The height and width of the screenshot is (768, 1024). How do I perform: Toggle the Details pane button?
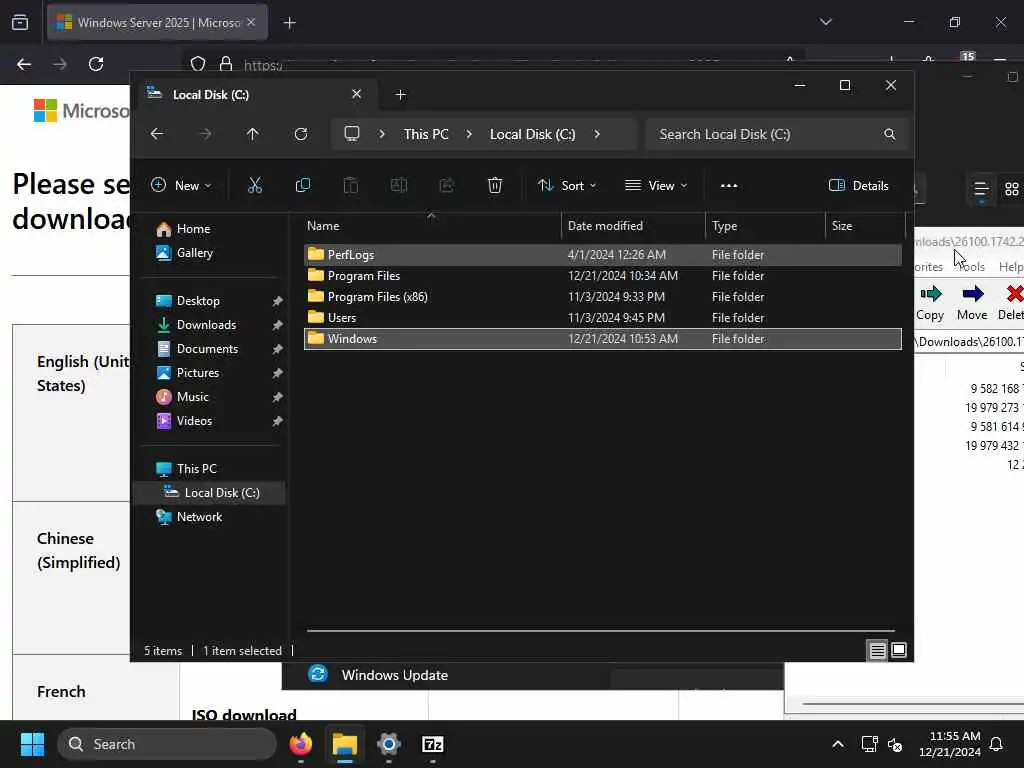tap(859, 185)
